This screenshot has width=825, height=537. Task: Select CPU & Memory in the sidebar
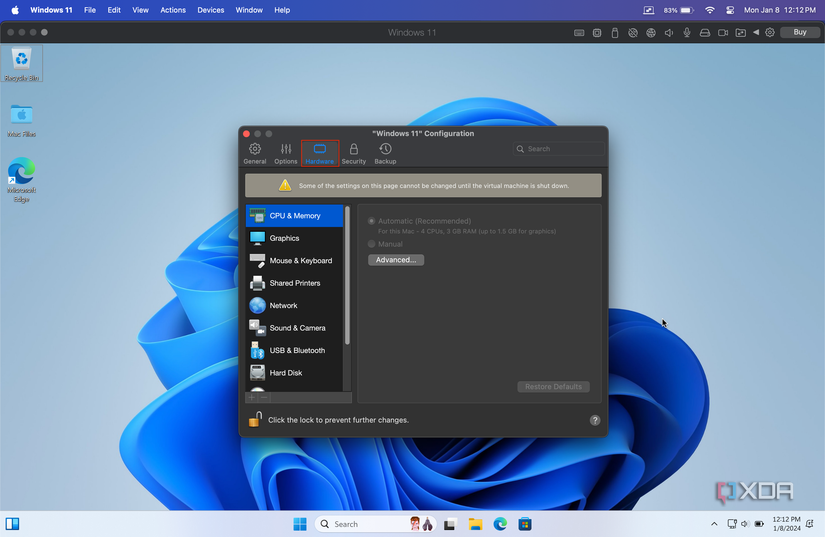pyautogui.click(x=295, y=216)
